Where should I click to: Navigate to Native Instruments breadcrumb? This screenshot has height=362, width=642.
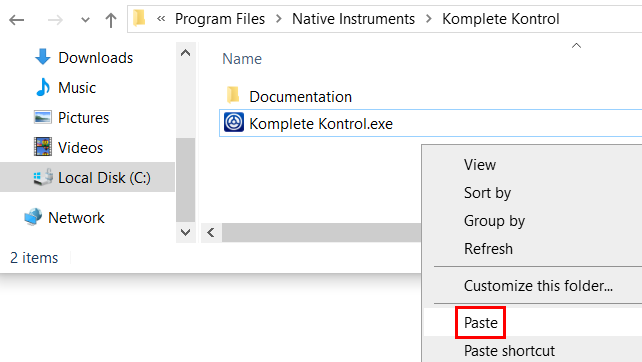[353, 19]
